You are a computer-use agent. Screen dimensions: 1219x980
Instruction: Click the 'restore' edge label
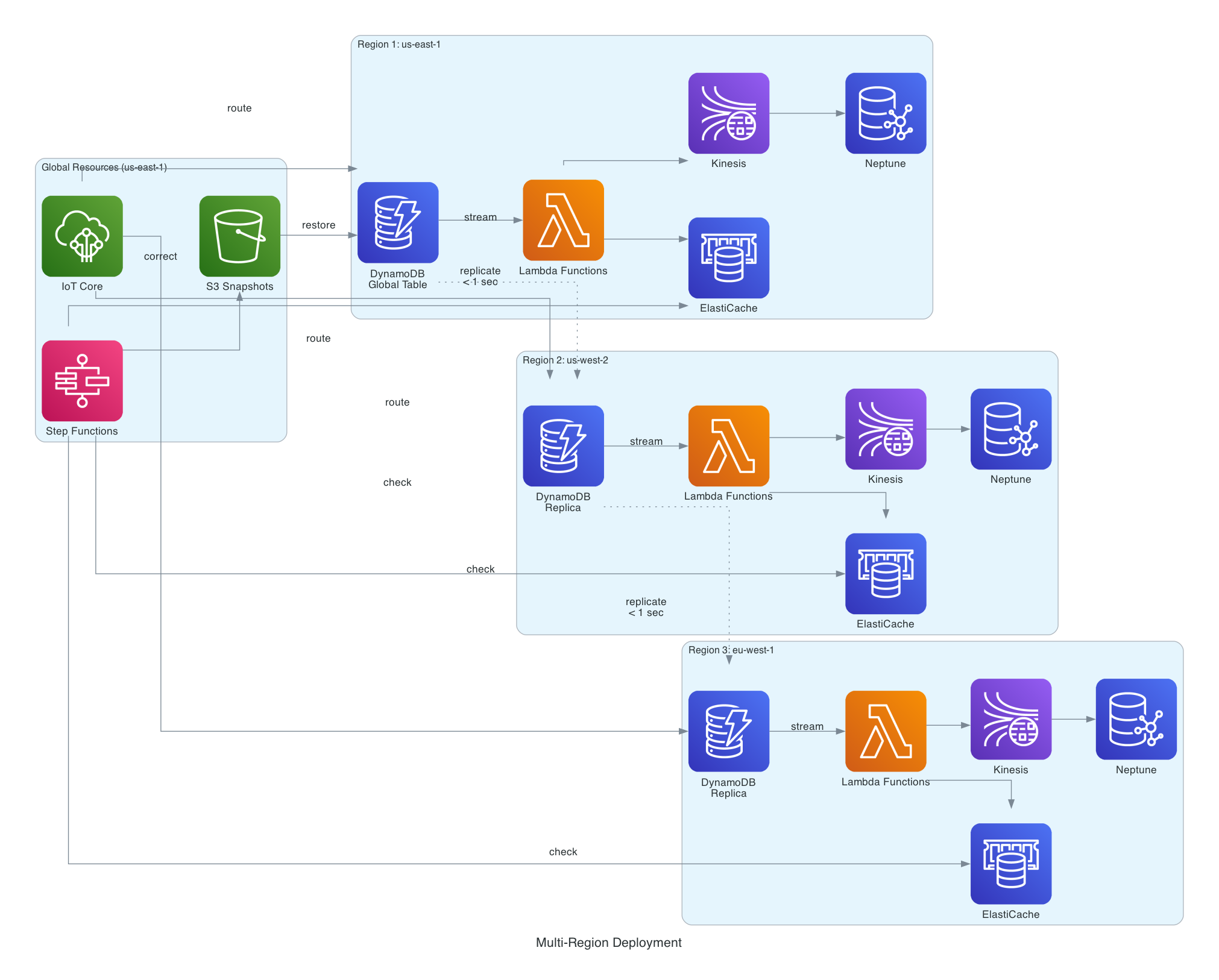(318, 225)
